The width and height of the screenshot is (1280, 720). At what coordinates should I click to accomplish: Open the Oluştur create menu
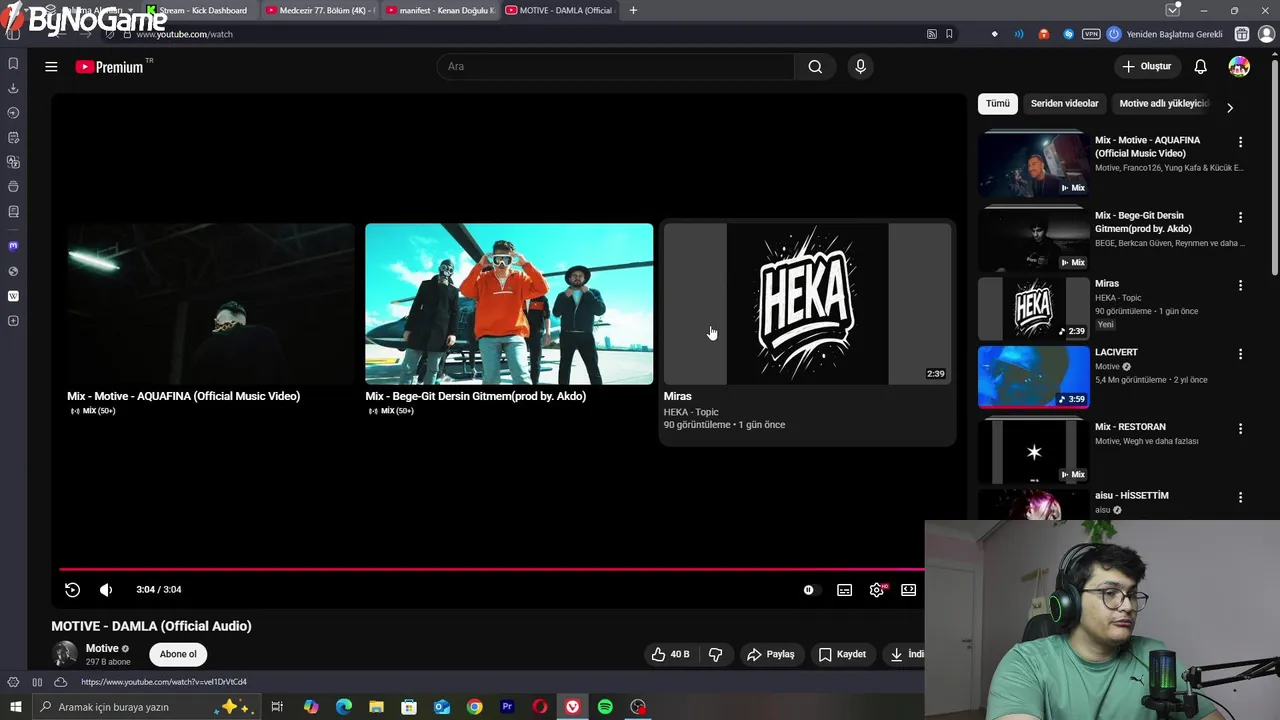(x=1146, y=67)
